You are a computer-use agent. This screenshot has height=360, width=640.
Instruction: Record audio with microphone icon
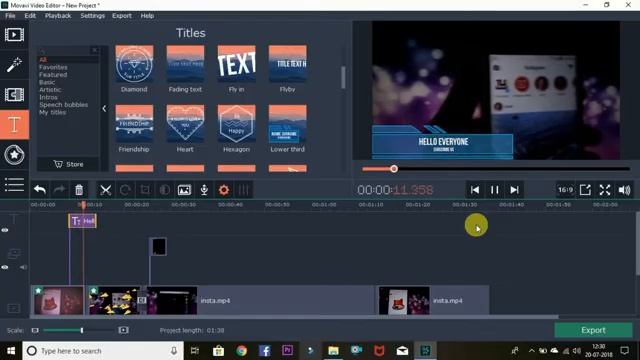204,190
